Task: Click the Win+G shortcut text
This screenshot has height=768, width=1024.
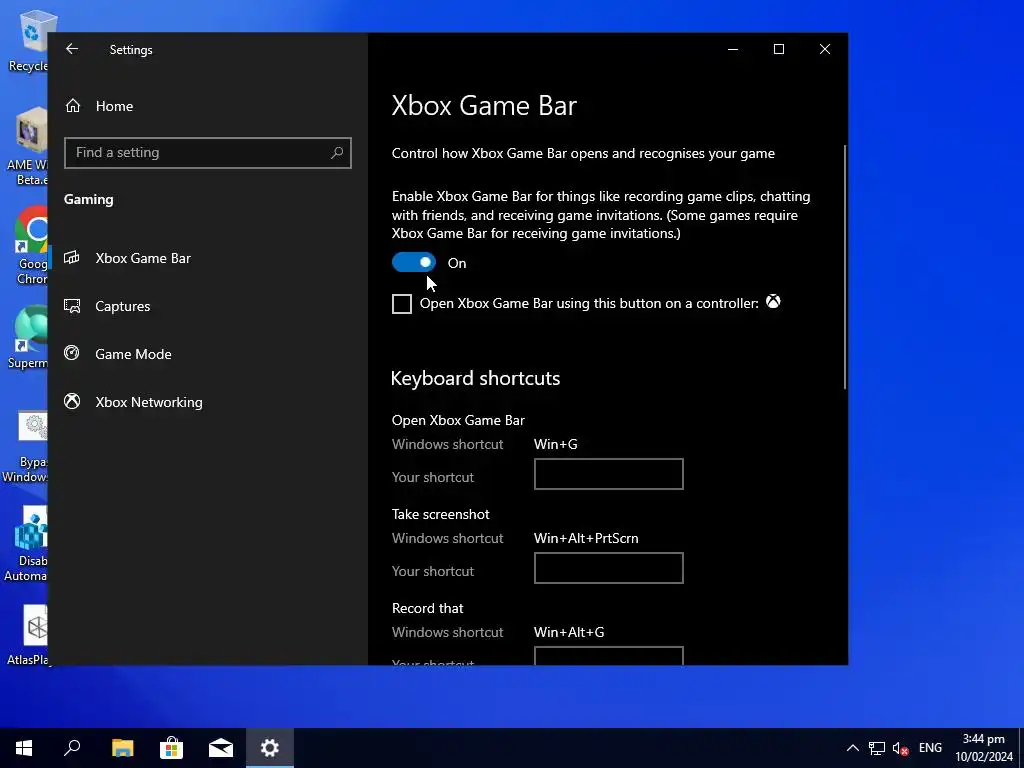Action: [556, 444]
